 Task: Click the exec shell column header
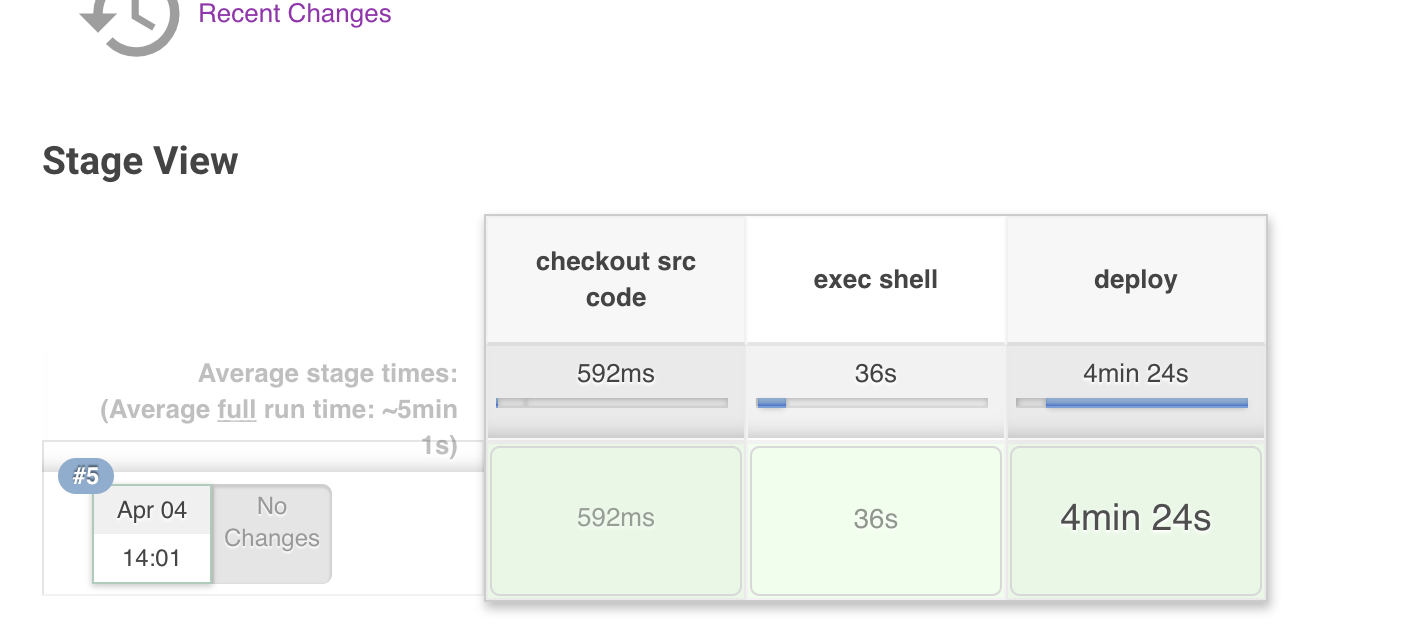876,279
